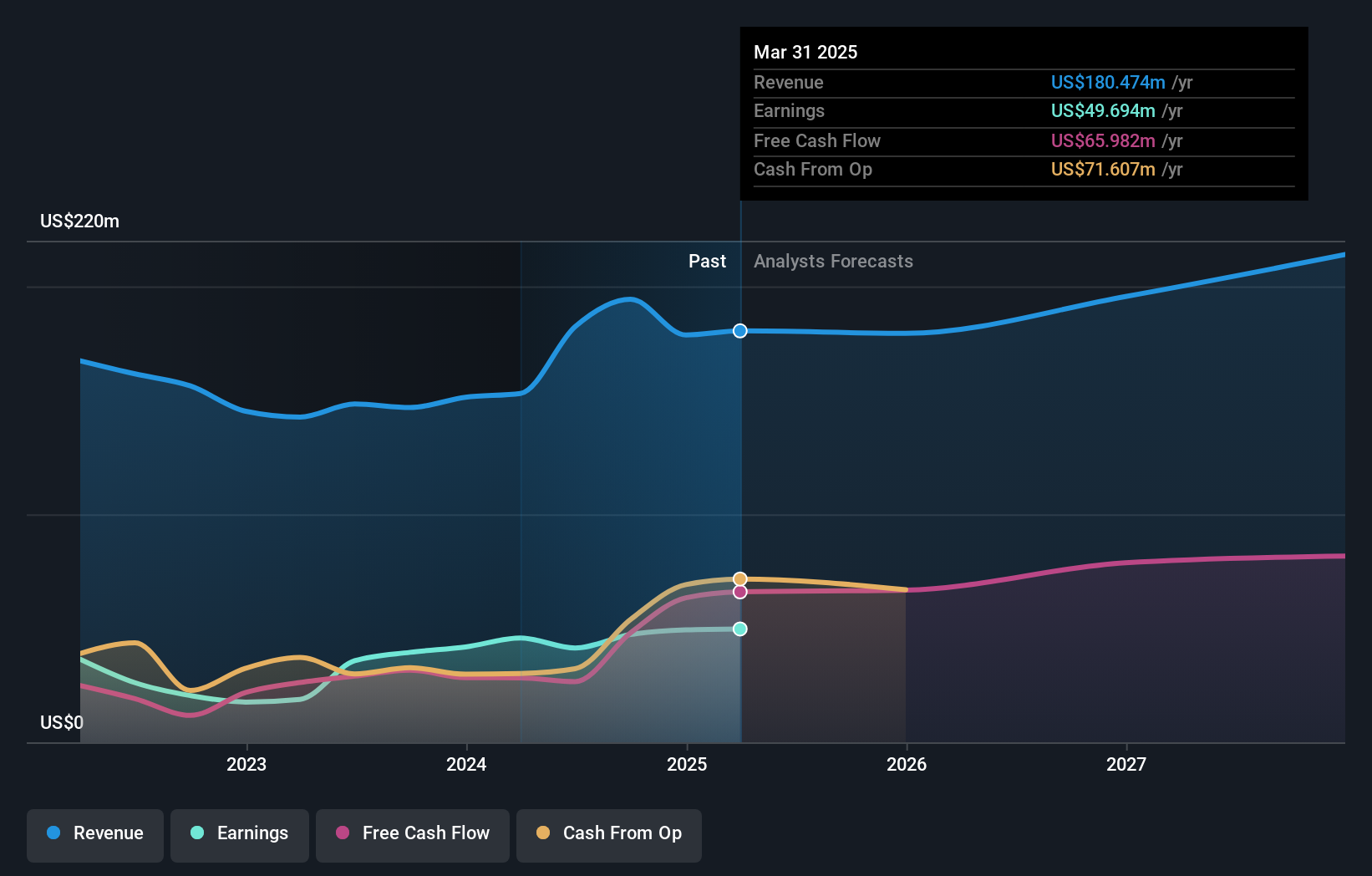Click the US$71.607m cash from op value
Screen dimensions: 1372x876
point(1103,170)
